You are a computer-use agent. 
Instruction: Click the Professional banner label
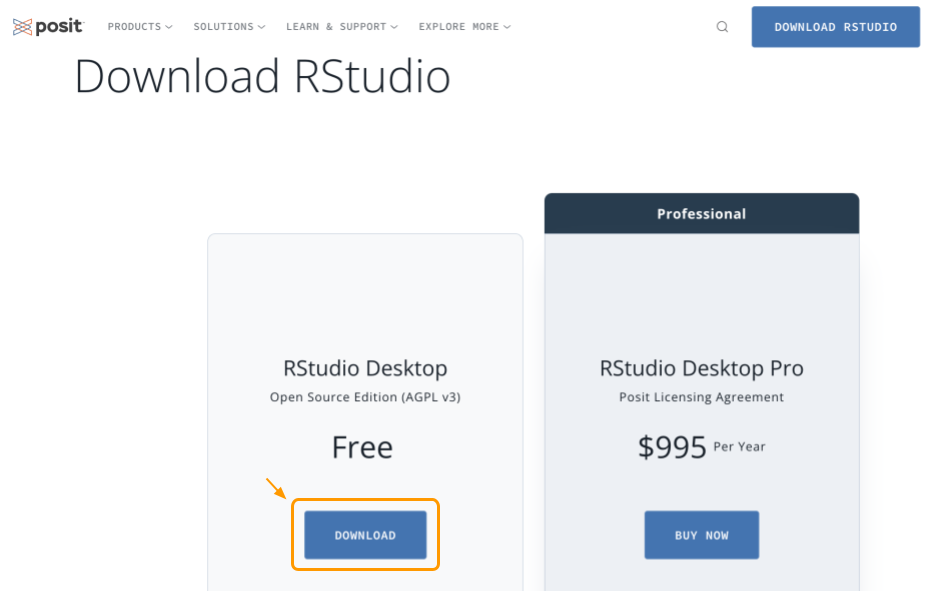coord(702,214)
